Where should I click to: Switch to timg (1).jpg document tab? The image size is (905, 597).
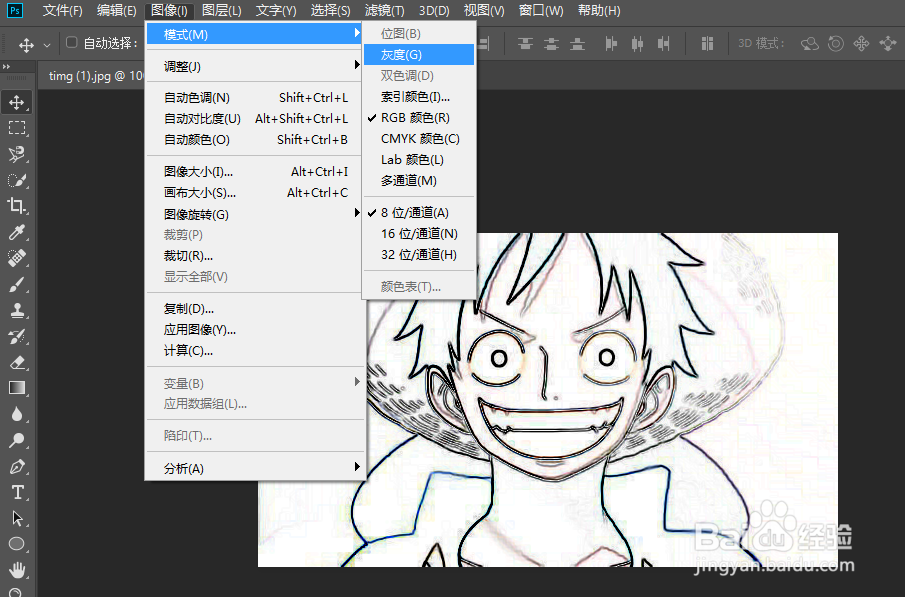pyautogui.click(x=95, y=76)
